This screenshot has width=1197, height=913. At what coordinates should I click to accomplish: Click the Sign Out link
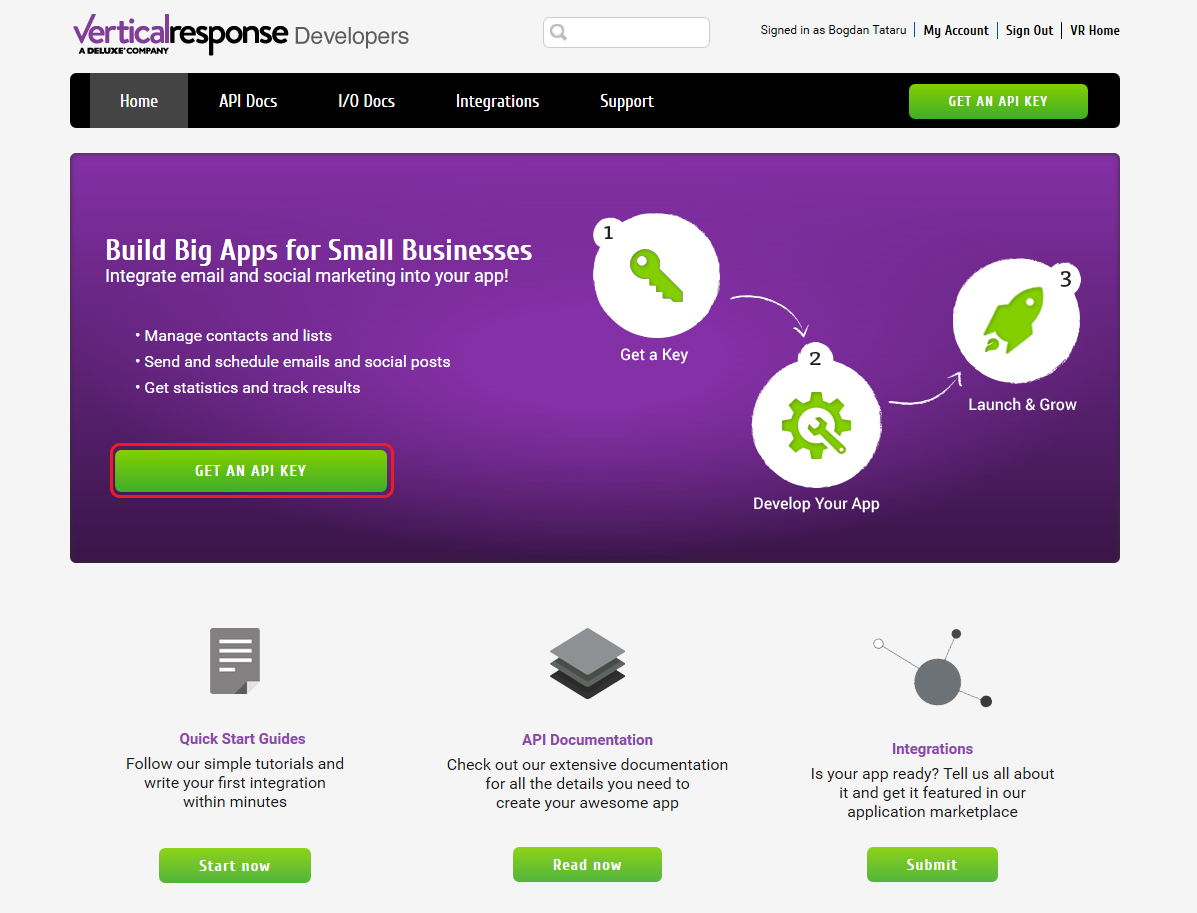point(1029,31)
